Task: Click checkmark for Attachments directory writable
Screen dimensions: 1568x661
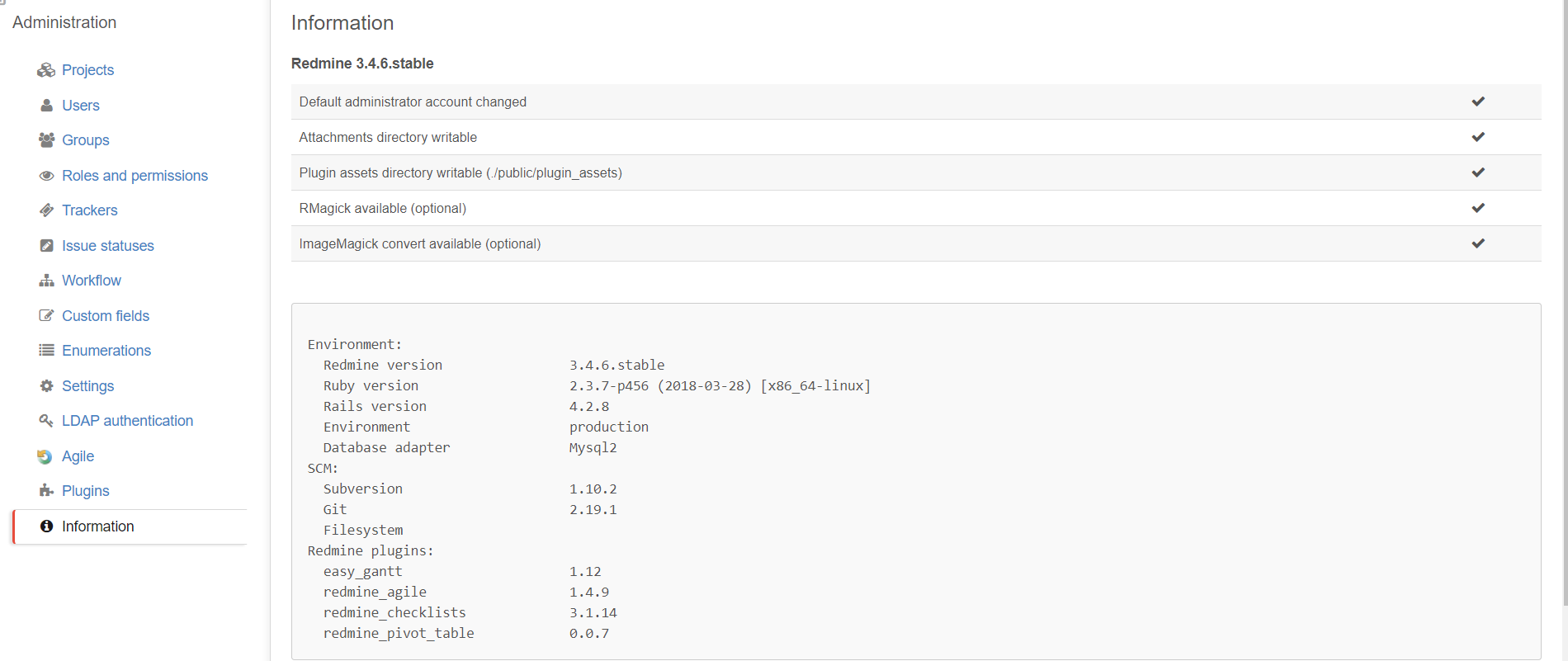Action: click(x=1478, y=137)
